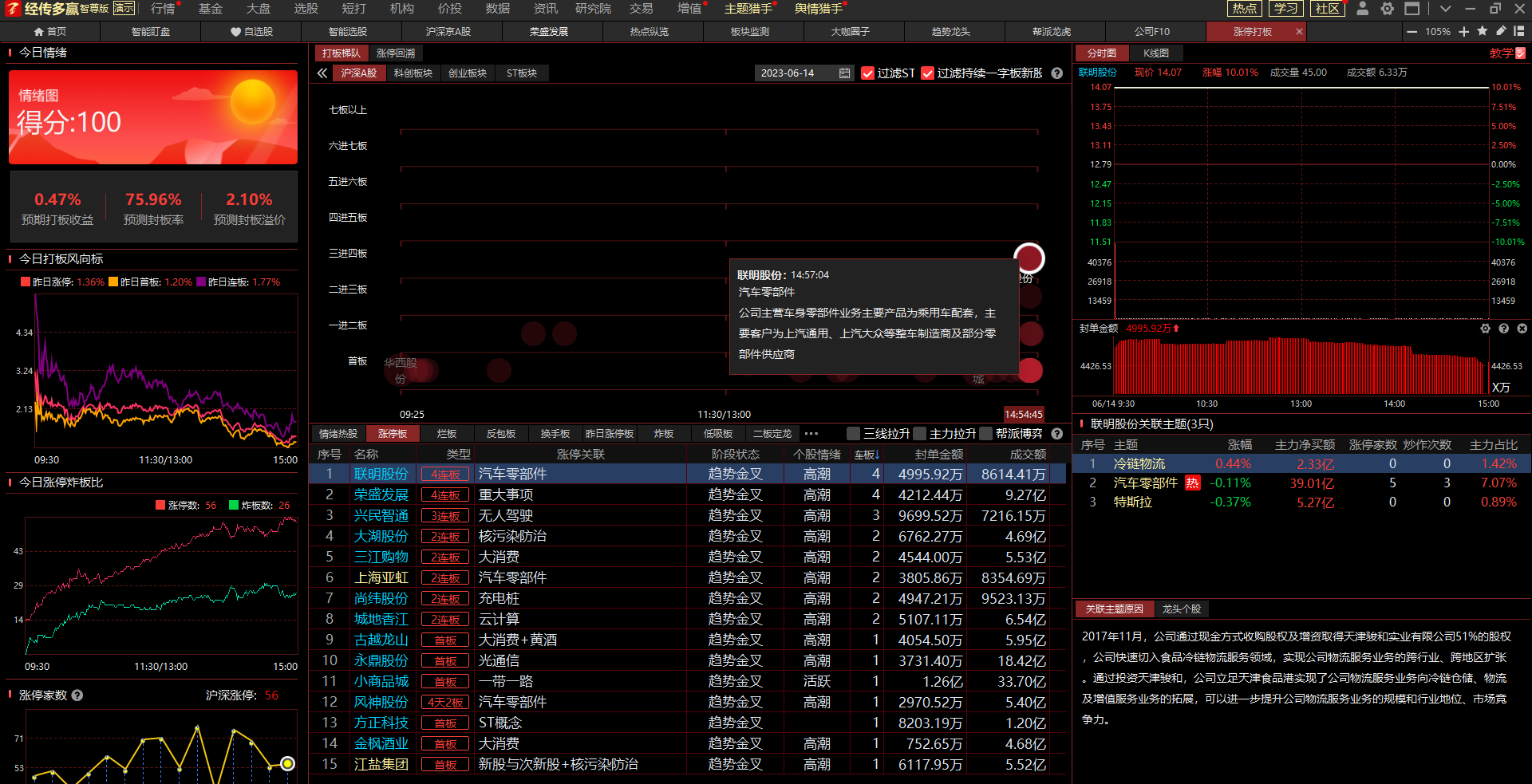Click help icon beside 帮派博弈
1532x784 pixels.
click(x=1057, y=434)
